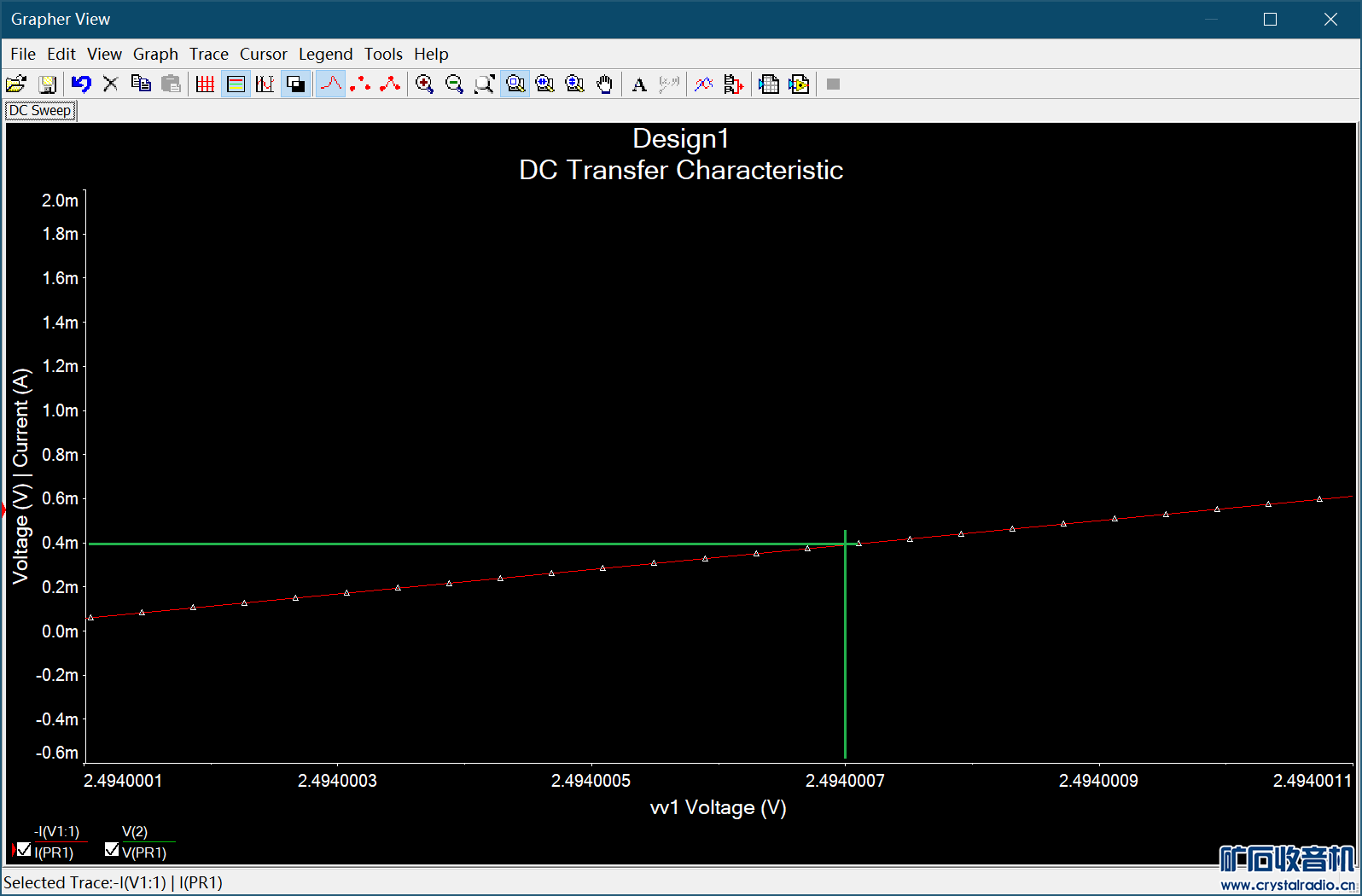Image resolution: width=1362 pixels, height=896 pixels.
Task: Click the Save floppy disk icon
Action: [x=47, y=84]
